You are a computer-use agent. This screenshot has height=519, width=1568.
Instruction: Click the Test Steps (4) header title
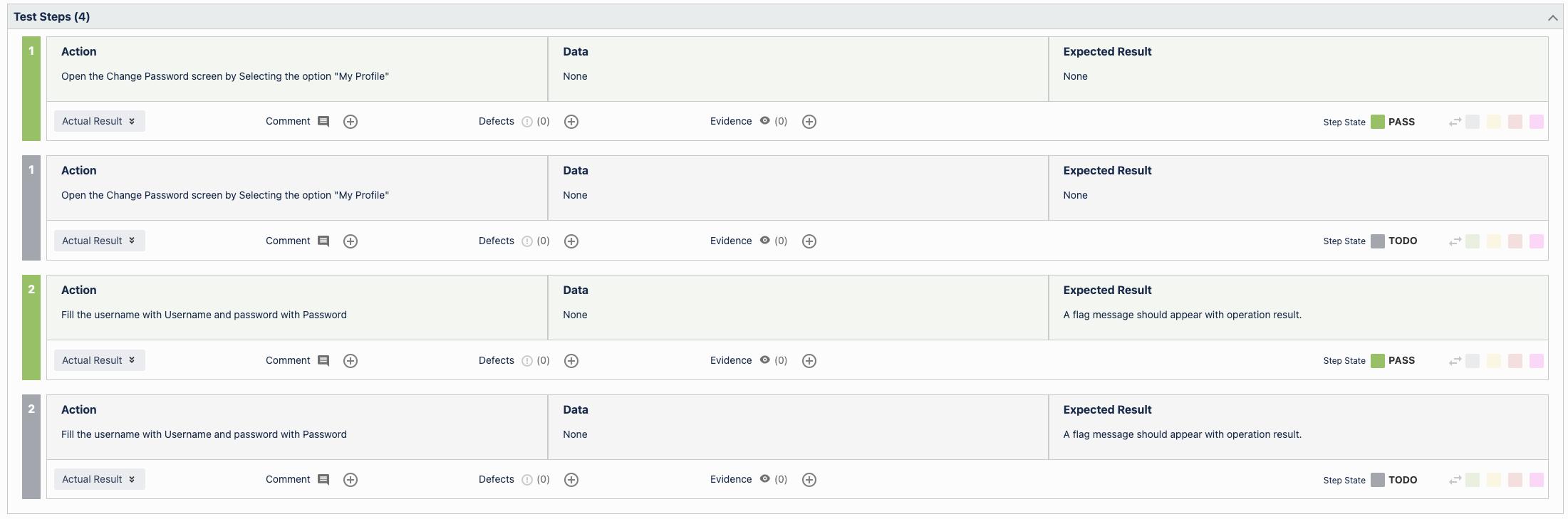[52, 16]
